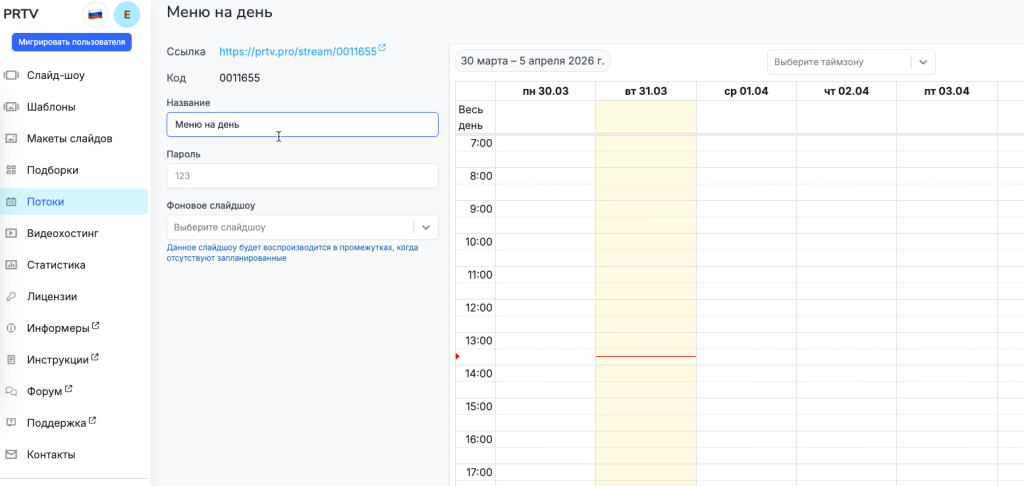
Task: Click the Лицензии key icon
Action: pos(12,297)
